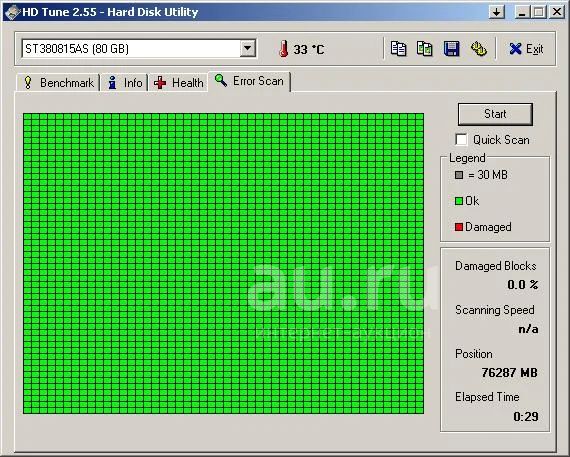570x457 pixels.
Task: Click the thermometer temperature icon
Action: click(284, 49)
